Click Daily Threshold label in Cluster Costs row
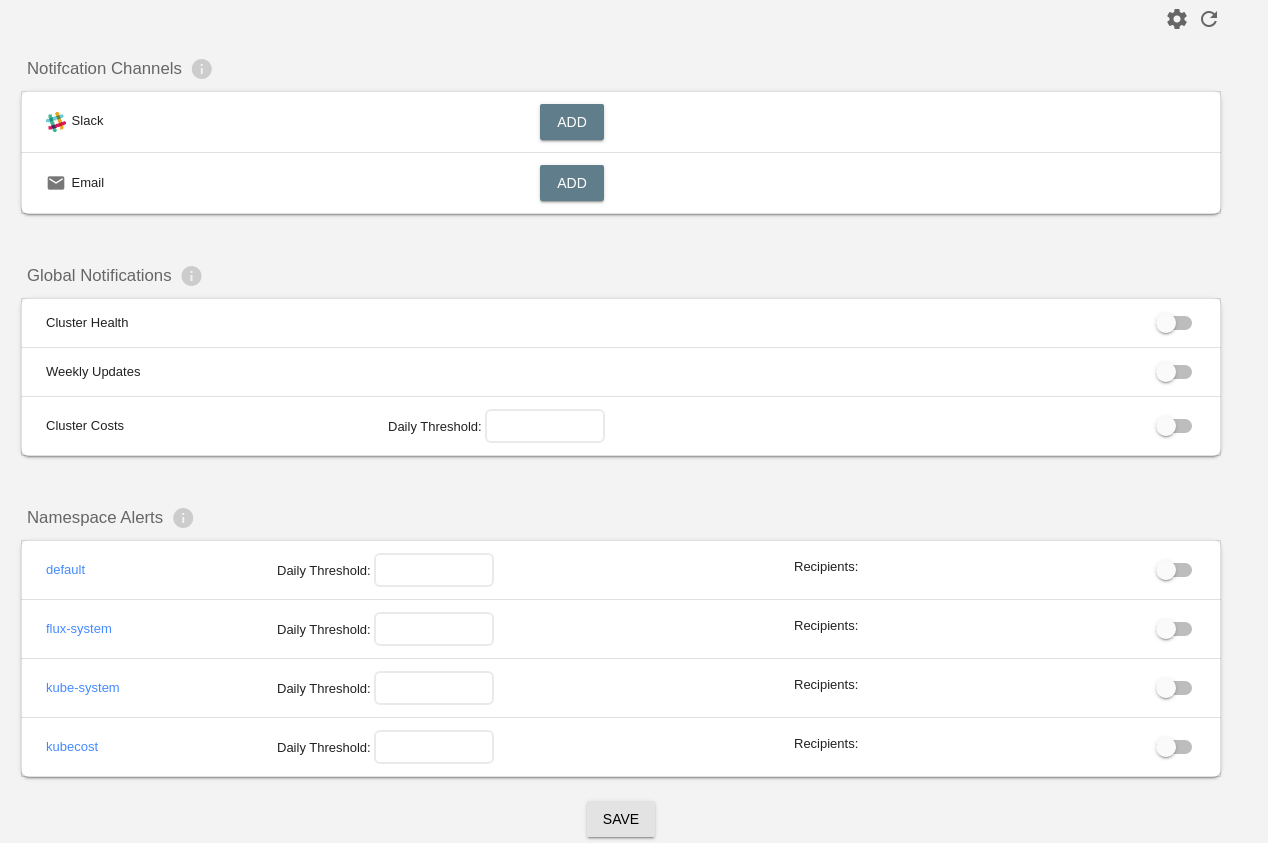Image resolution: width=1268 pixels, height=843 pixels. click(x=435, y=427)
